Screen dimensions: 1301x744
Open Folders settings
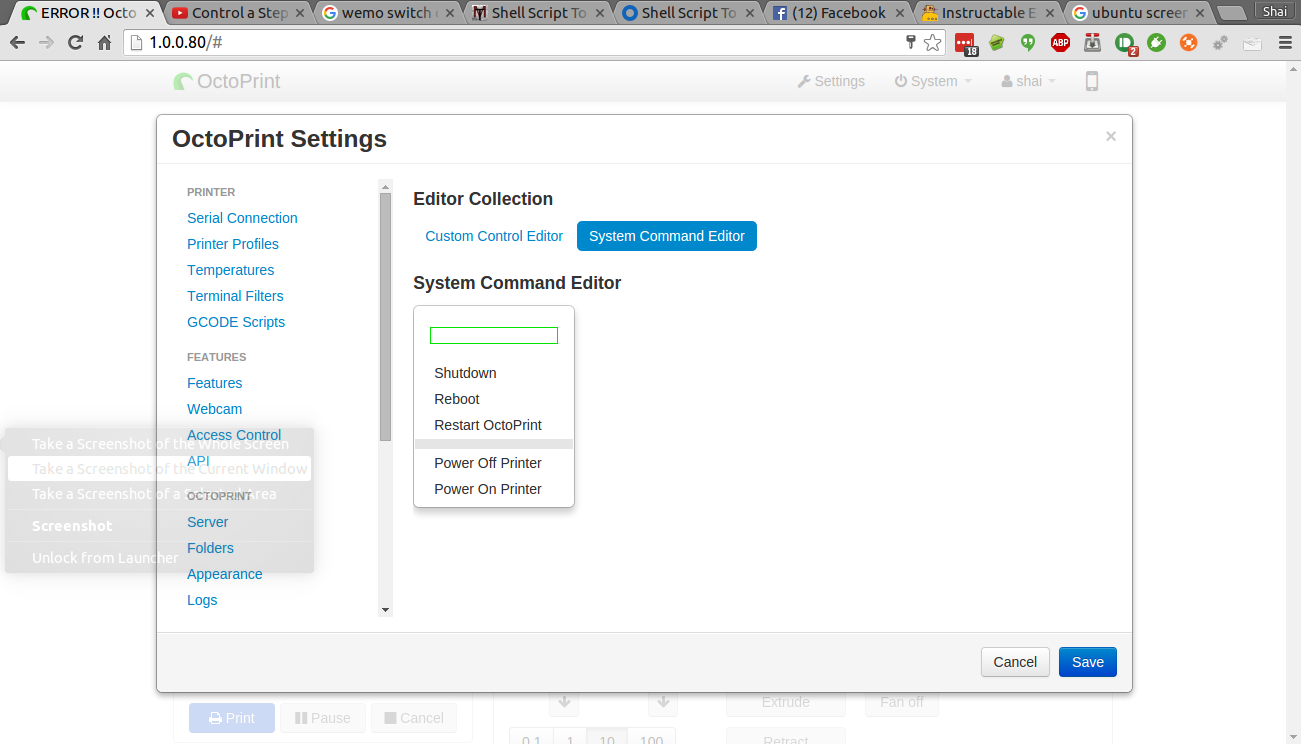[x=210, y=548]
